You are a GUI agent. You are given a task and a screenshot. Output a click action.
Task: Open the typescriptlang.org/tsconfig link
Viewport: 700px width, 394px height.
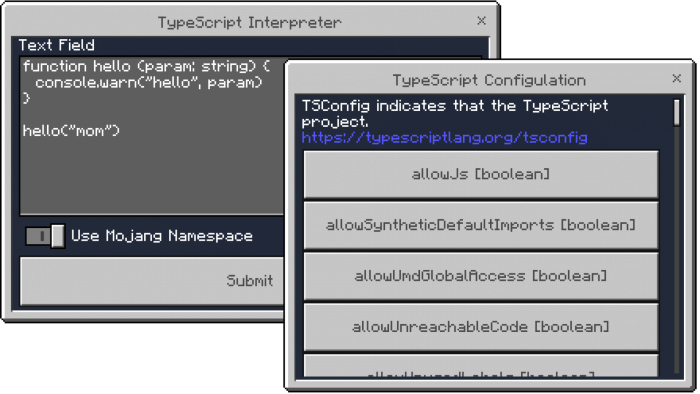445,138
